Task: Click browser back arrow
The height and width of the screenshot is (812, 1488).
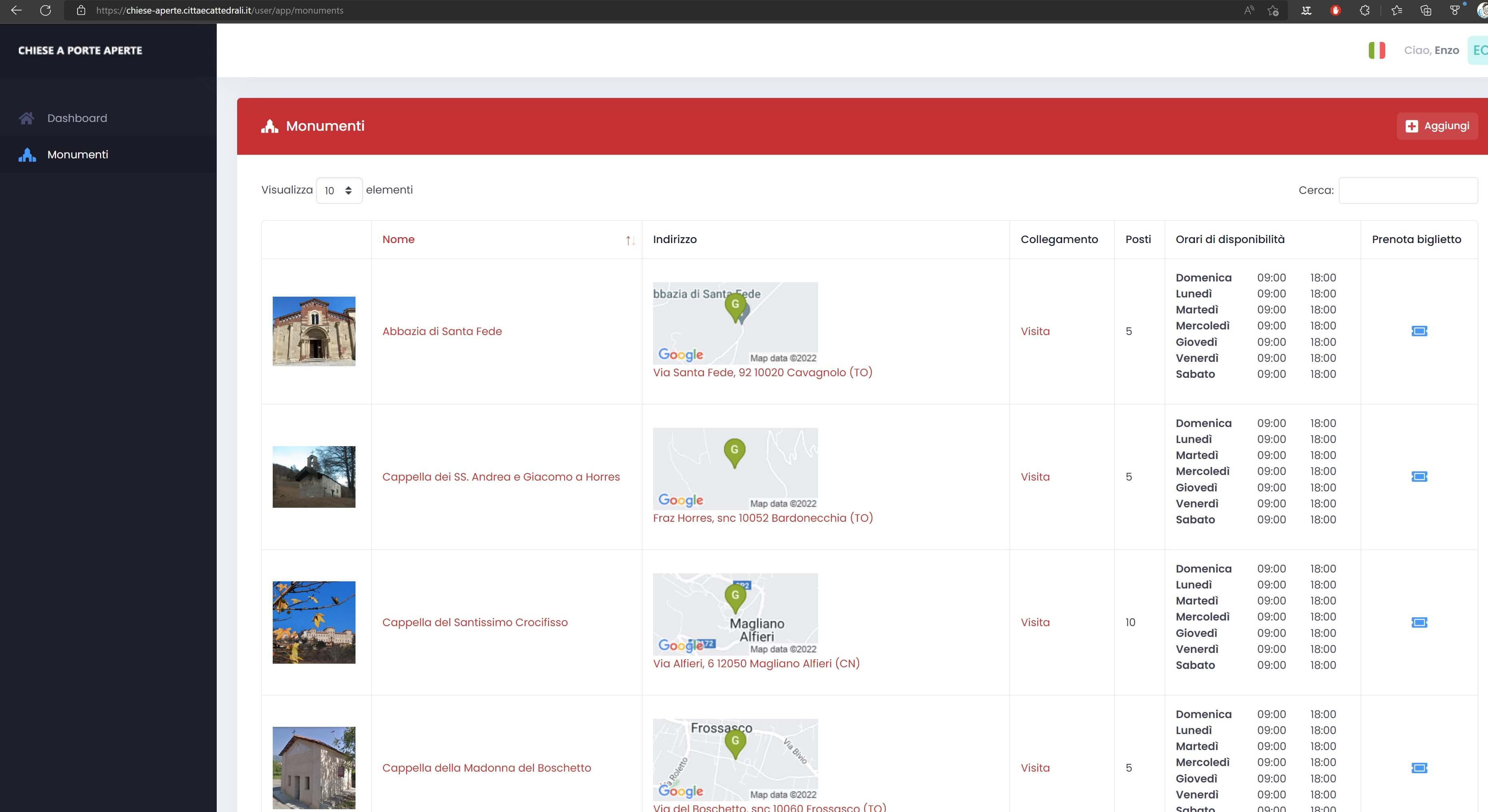Action: 16,10
